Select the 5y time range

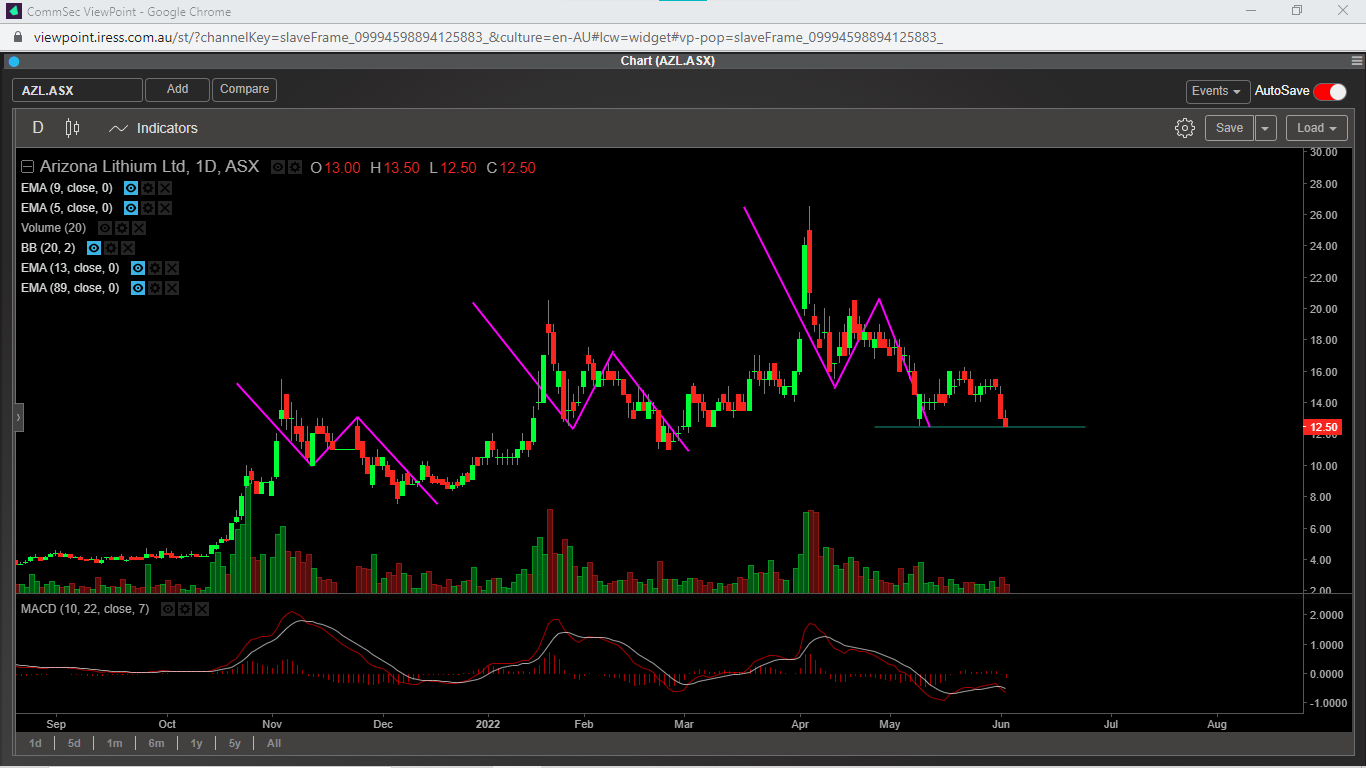click(x=234, y=743)
